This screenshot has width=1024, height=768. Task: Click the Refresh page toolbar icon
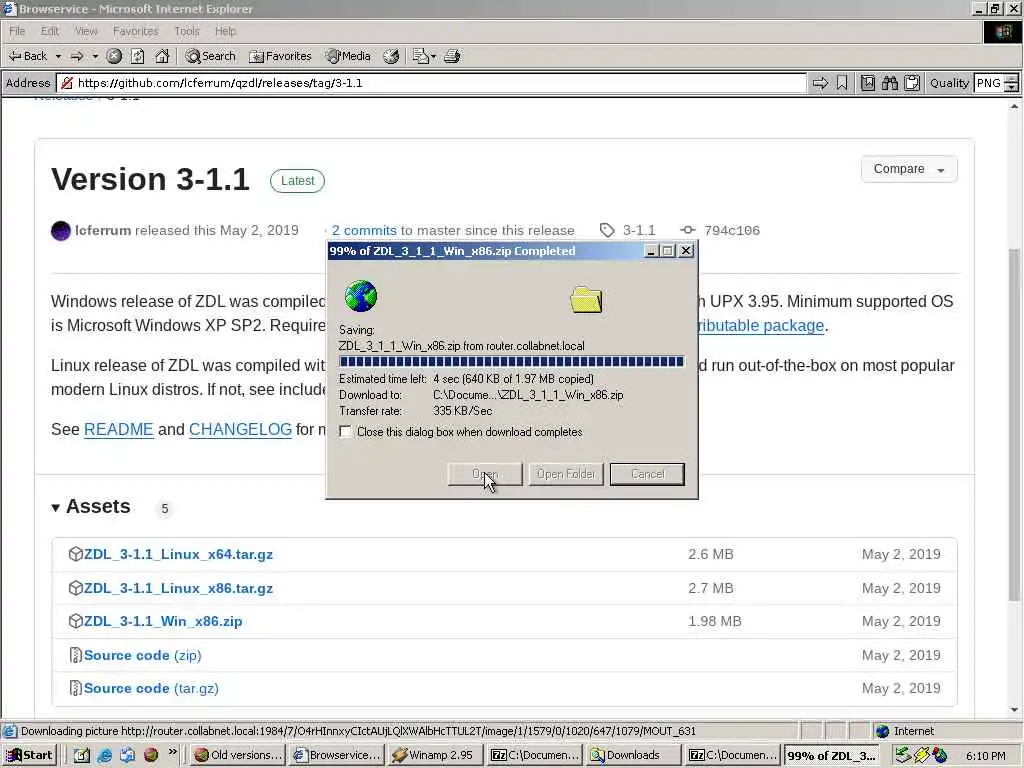(138, 56)
